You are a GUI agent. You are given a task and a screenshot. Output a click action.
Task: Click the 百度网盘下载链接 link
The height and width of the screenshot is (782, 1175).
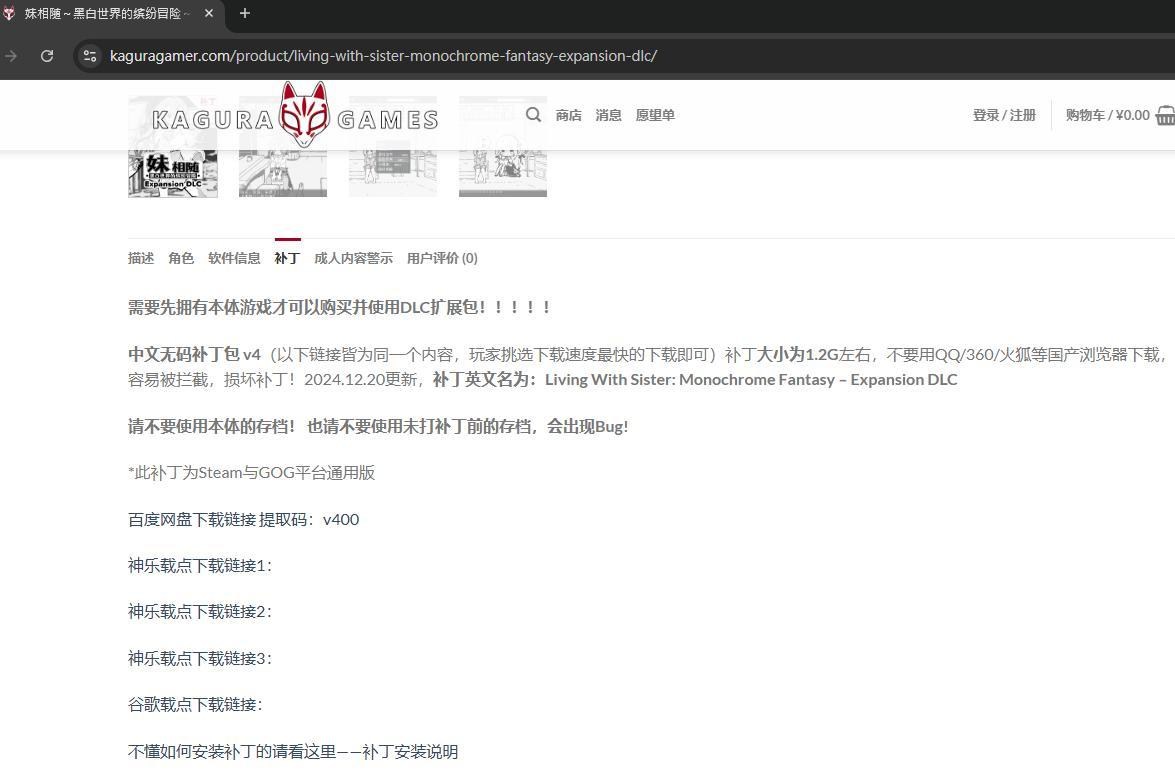pyautogui.click(x=192, y=520)
